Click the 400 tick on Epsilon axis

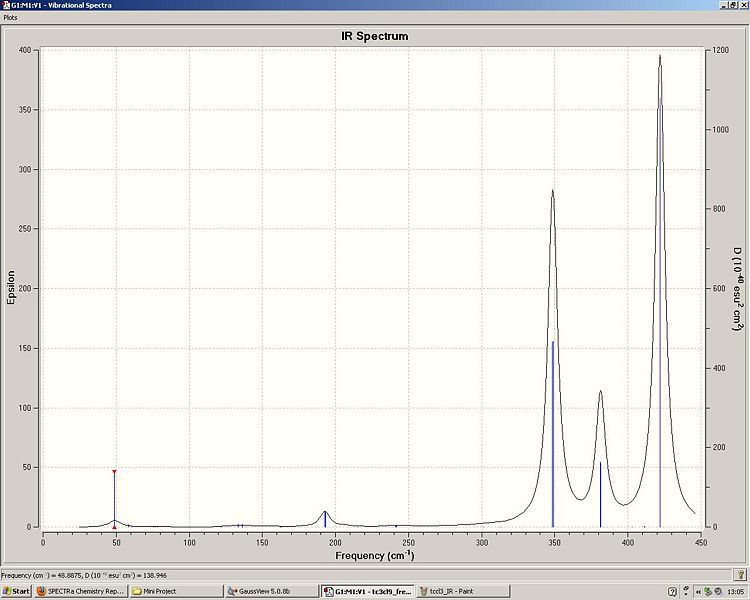[x=25, y=50]
